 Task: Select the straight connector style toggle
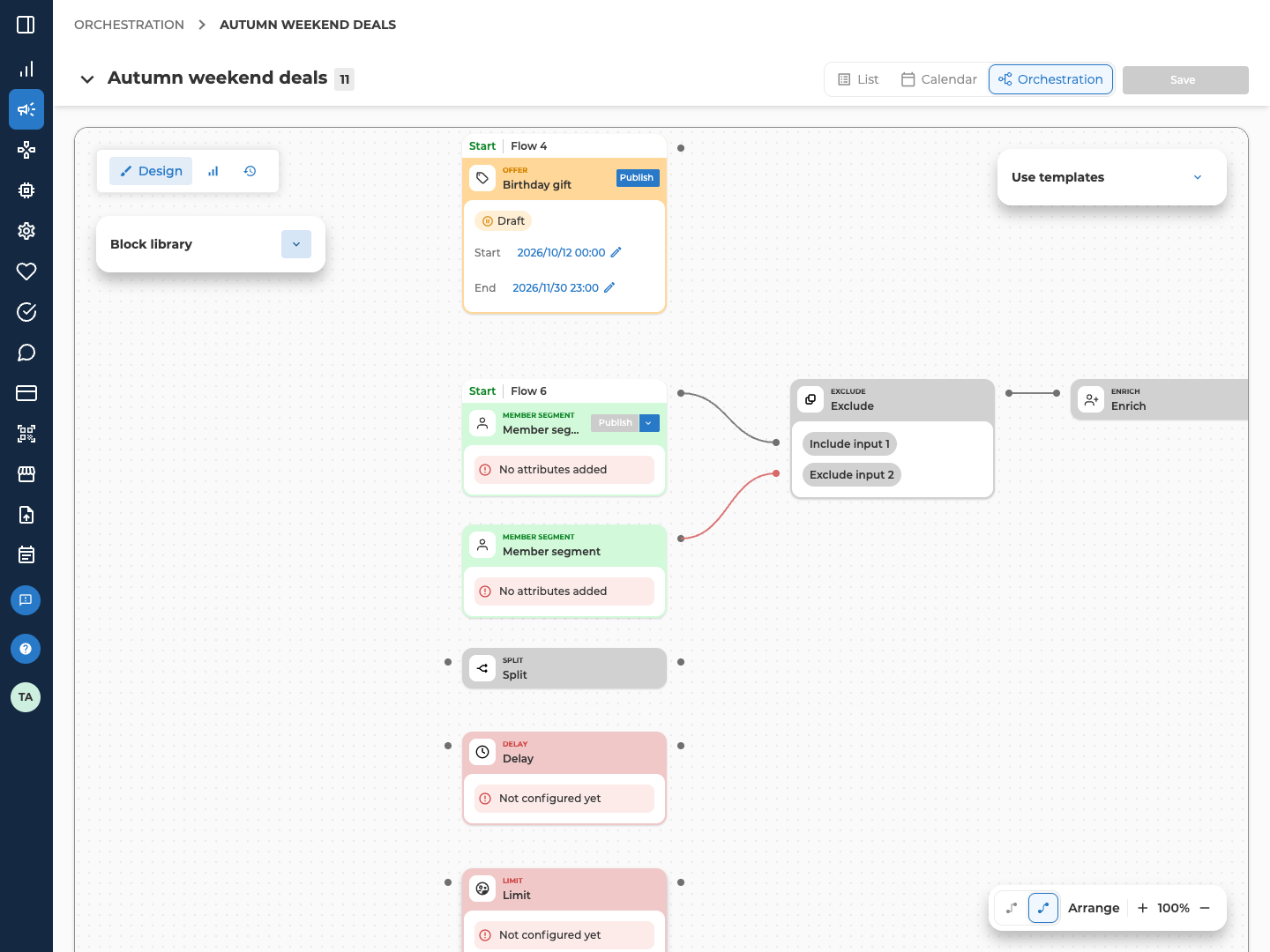point(1012,908)
